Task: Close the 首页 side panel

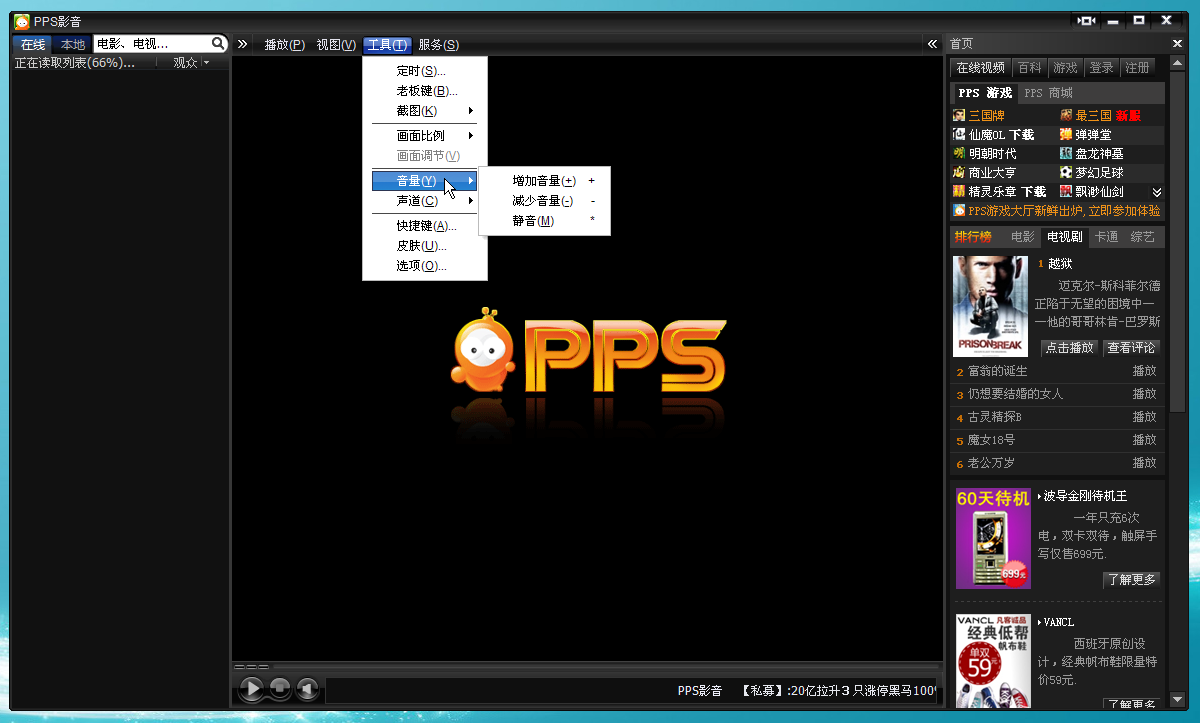Action: click(1177, 44)
